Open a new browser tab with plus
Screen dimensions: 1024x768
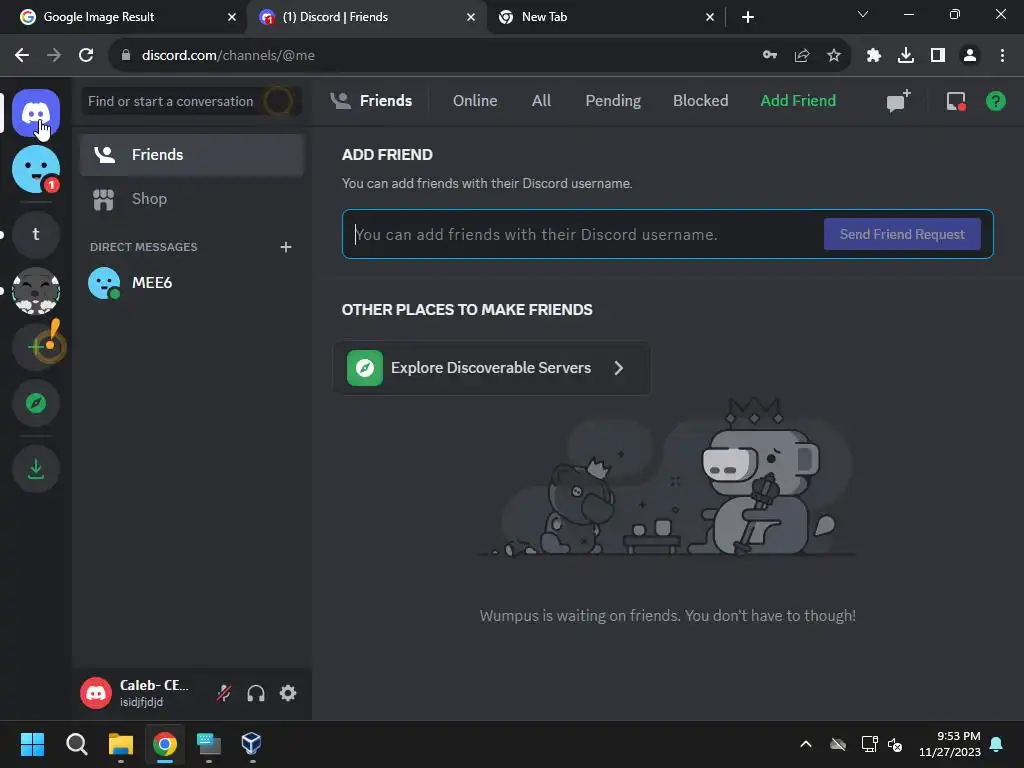point(748,17)
